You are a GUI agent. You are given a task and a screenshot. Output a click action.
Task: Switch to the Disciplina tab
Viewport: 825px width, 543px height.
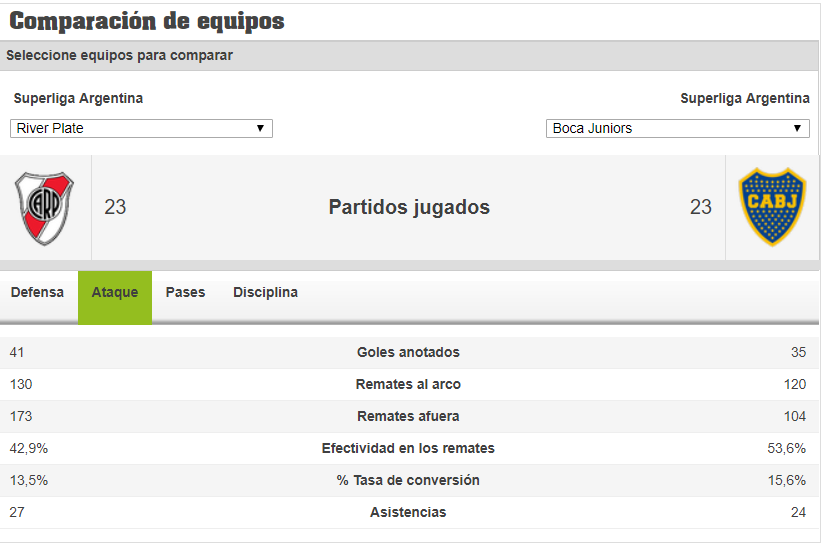tap(265, 292)
